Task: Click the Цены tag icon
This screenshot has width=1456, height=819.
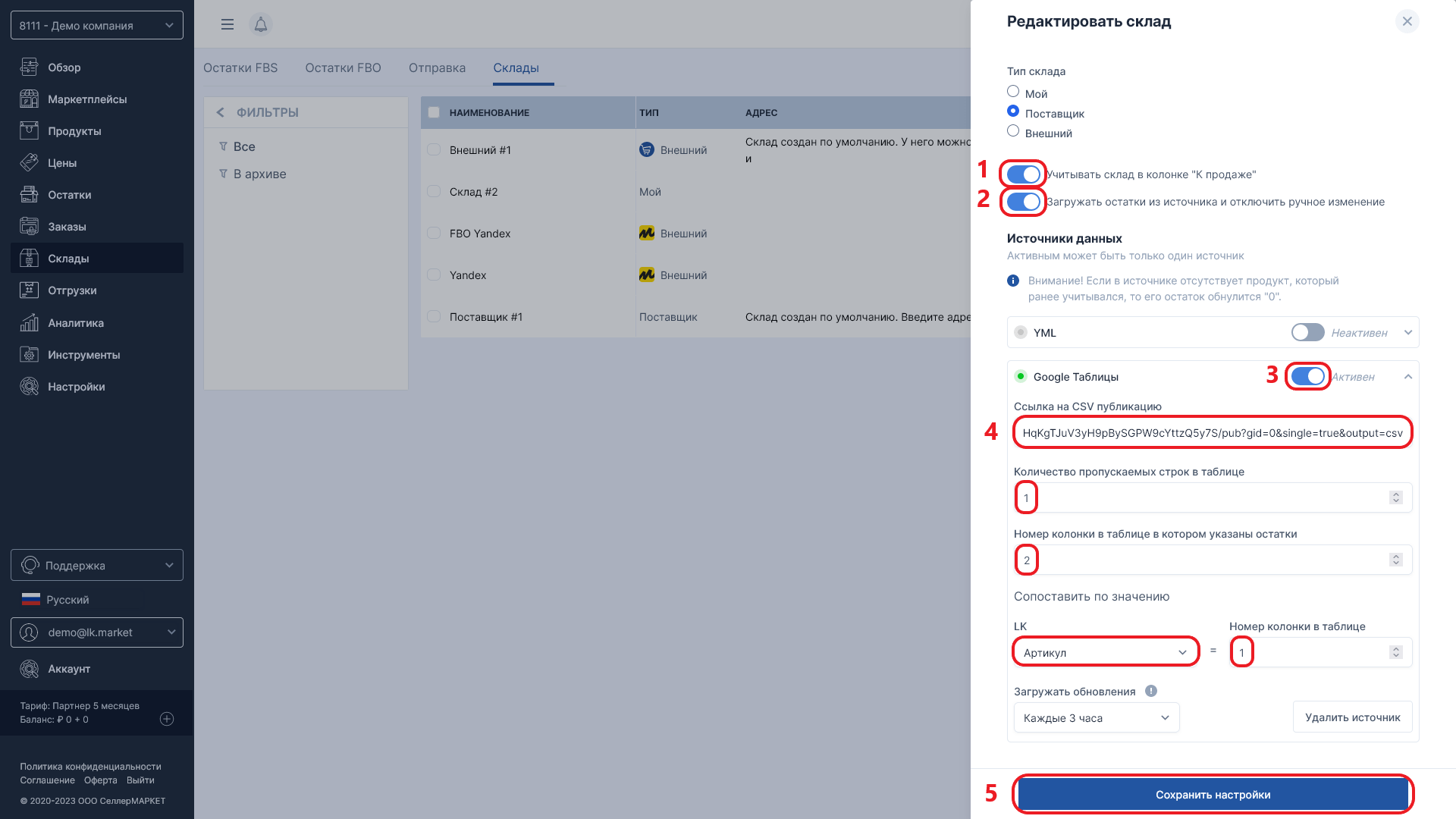Action: (29, 162)
